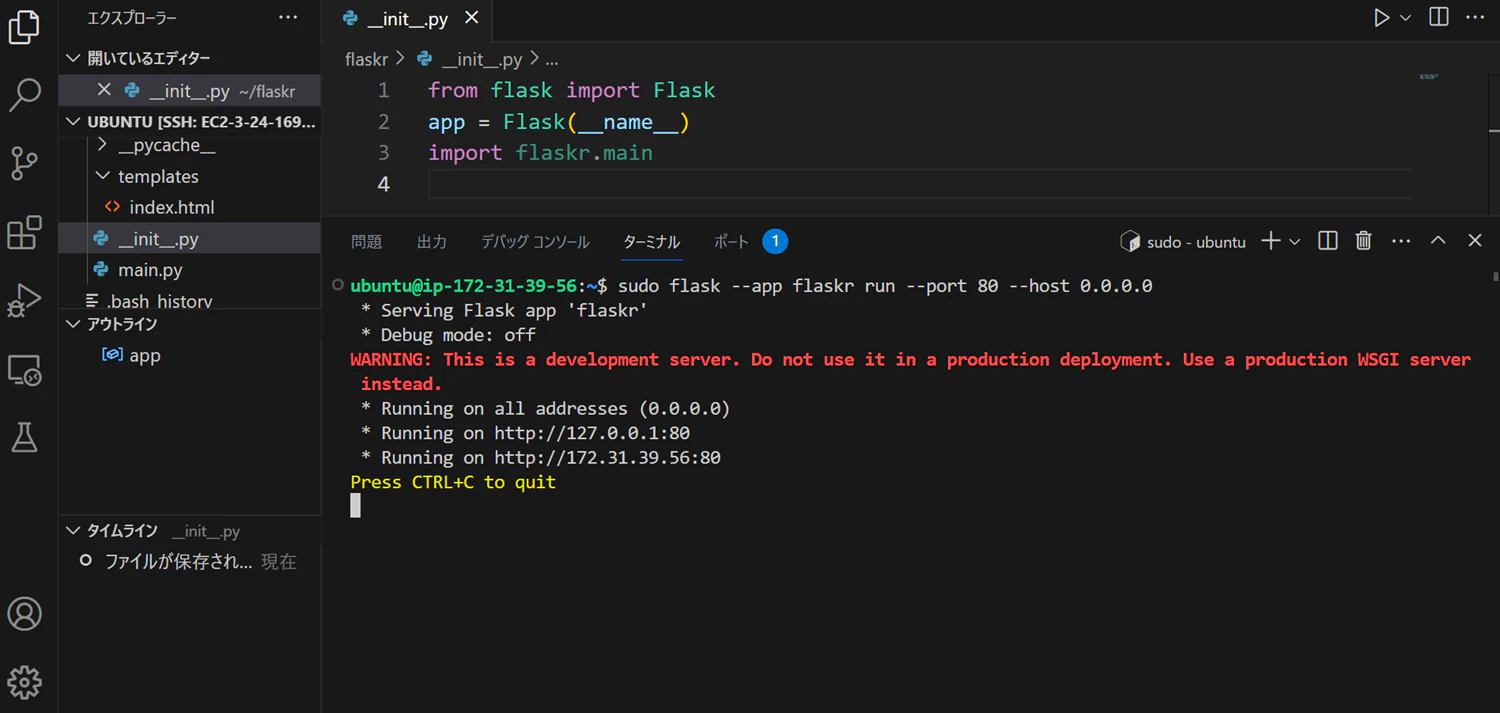This screenshot has height=713, width=1500.
Task: Click 'from flask import Flask' line
Action: point(572,90)
